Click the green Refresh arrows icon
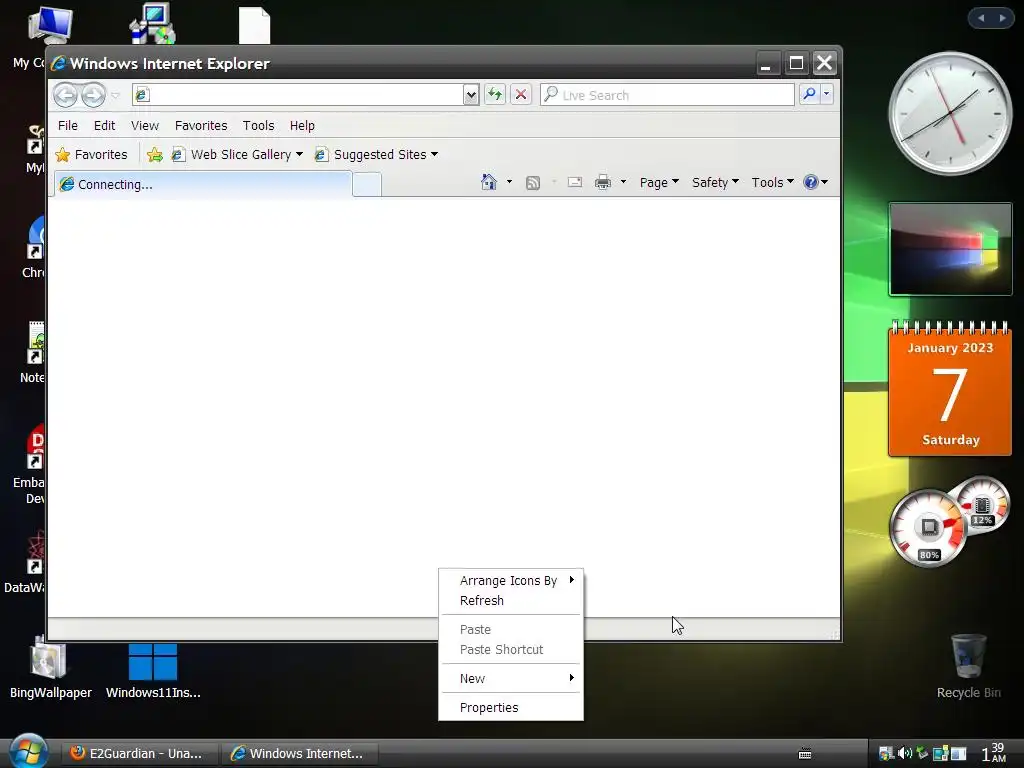 (495, 95)
